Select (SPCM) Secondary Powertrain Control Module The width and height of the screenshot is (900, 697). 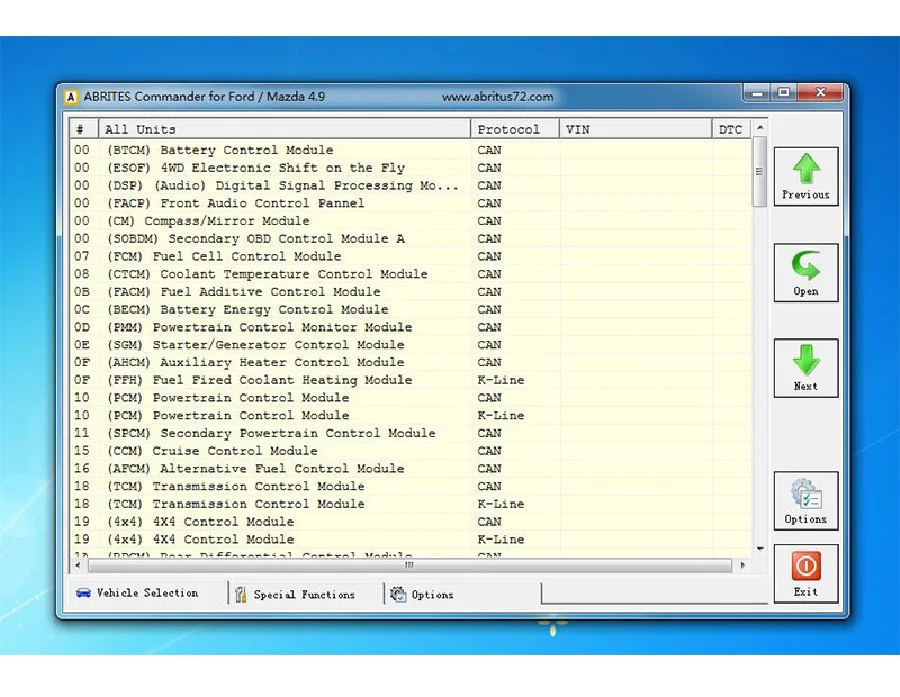pyautogui.click(x=410, y=433)
